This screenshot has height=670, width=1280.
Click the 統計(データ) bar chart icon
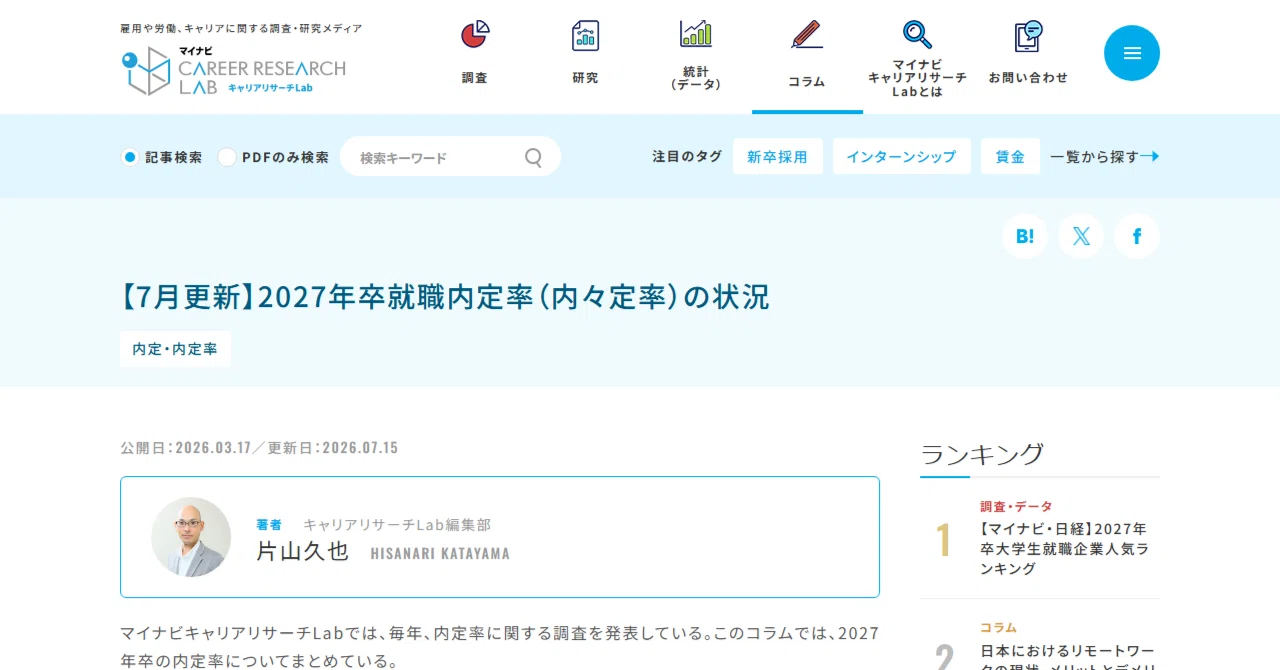coord(696,33)
